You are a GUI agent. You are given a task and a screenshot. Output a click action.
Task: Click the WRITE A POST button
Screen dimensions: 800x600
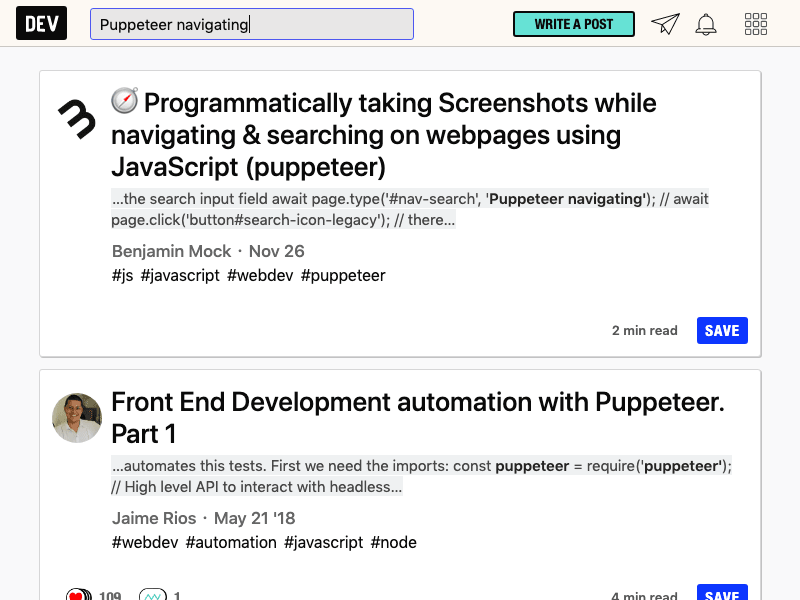[x=573, y=24]
